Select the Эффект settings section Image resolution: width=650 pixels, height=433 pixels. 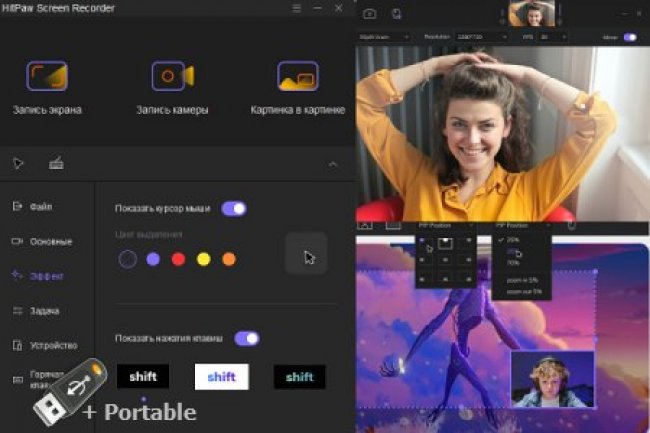coord(38,276)
